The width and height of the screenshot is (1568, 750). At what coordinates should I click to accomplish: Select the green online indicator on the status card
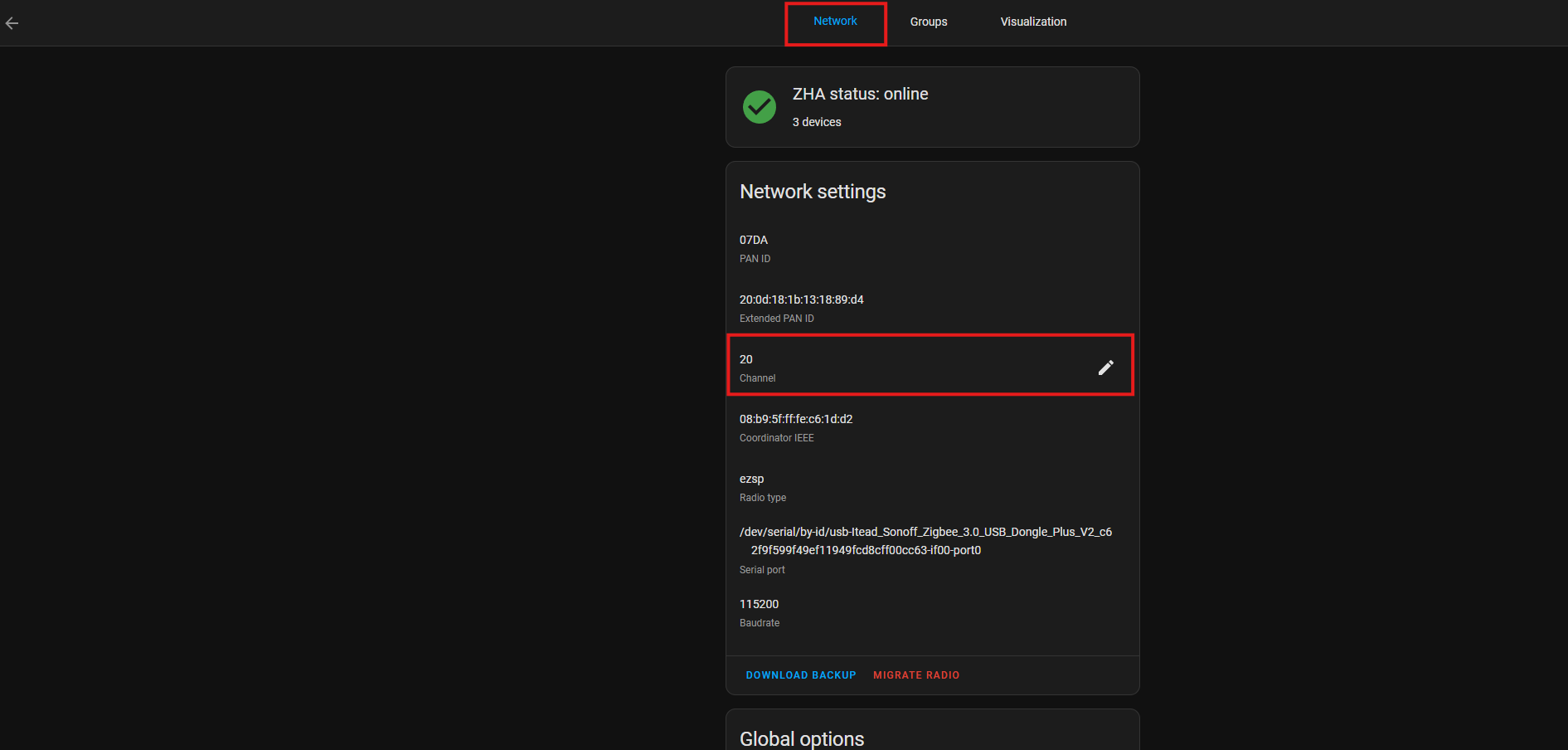[x=759, y=106]
